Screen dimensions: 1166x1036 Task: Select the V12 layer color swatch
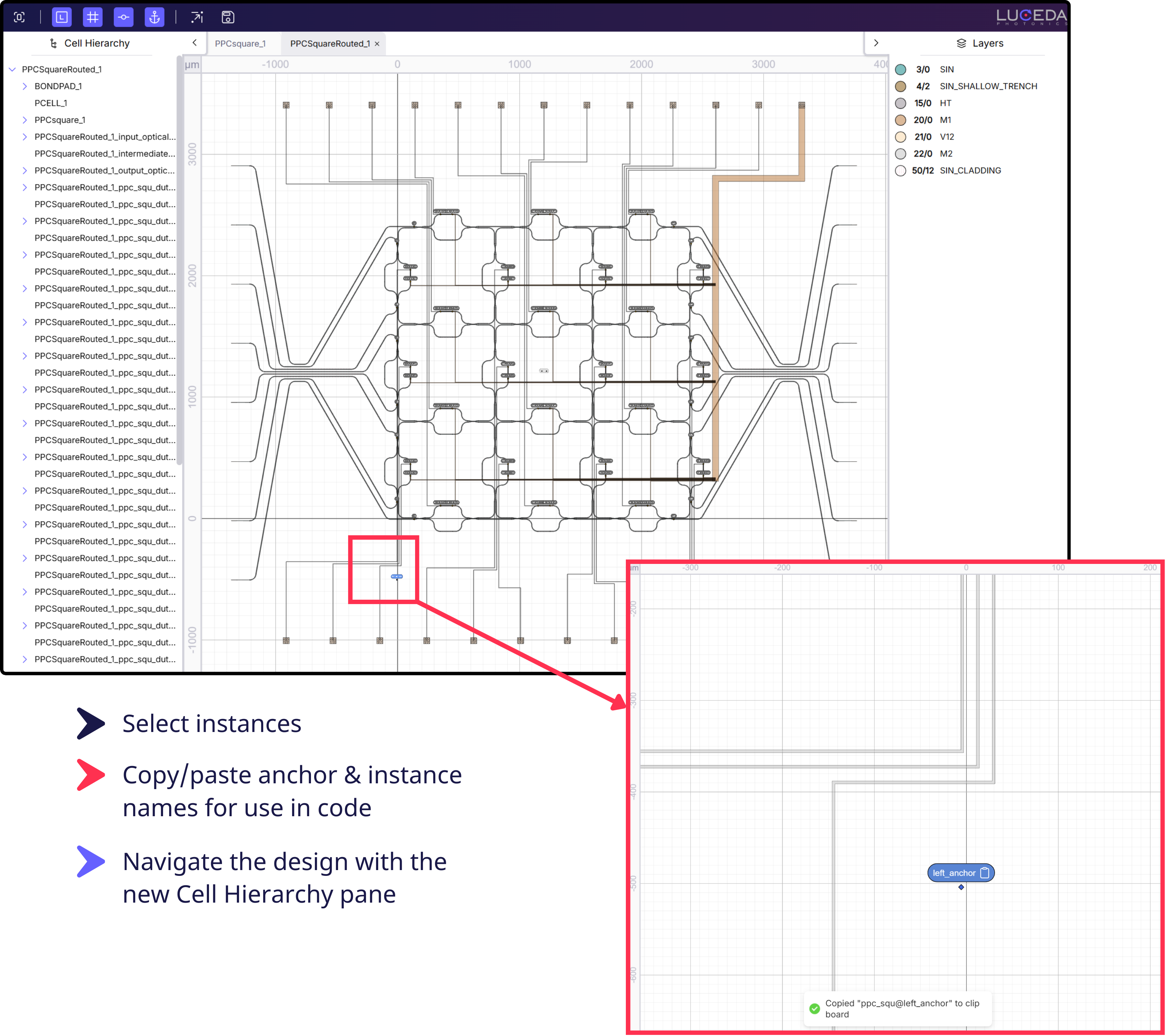(x=900, y=137)
